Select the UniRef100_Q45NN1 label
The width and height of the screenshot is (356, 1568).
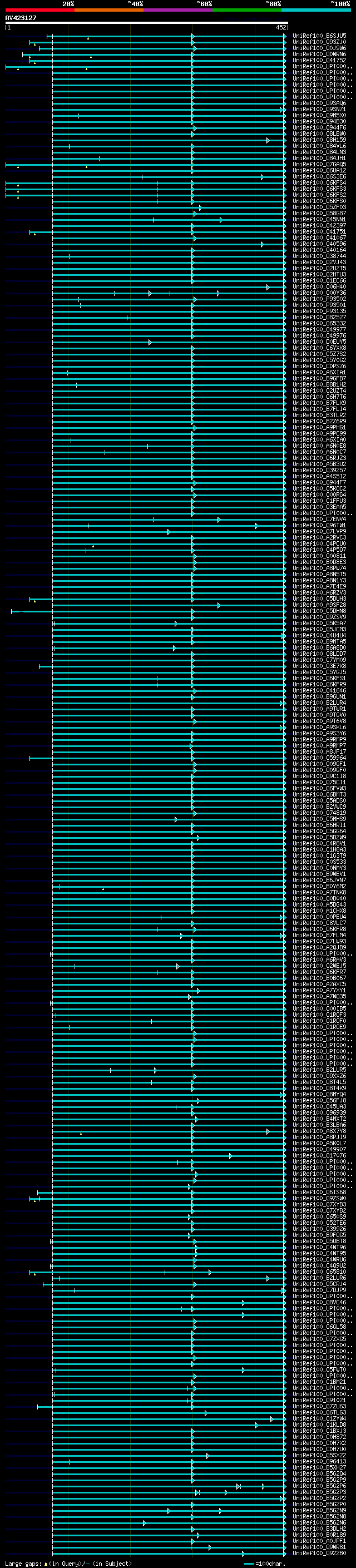pos(319,219)
